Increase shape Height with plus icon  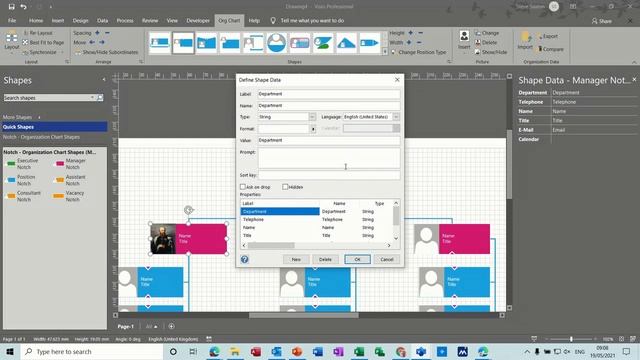coord(411,33)
